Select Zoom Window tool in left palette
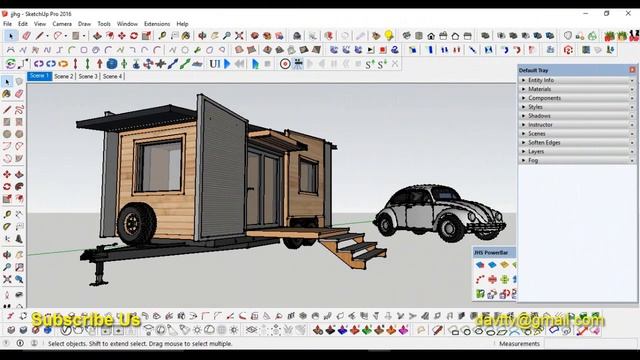This screenshot has width=640, height=360. tap(19, 267)
